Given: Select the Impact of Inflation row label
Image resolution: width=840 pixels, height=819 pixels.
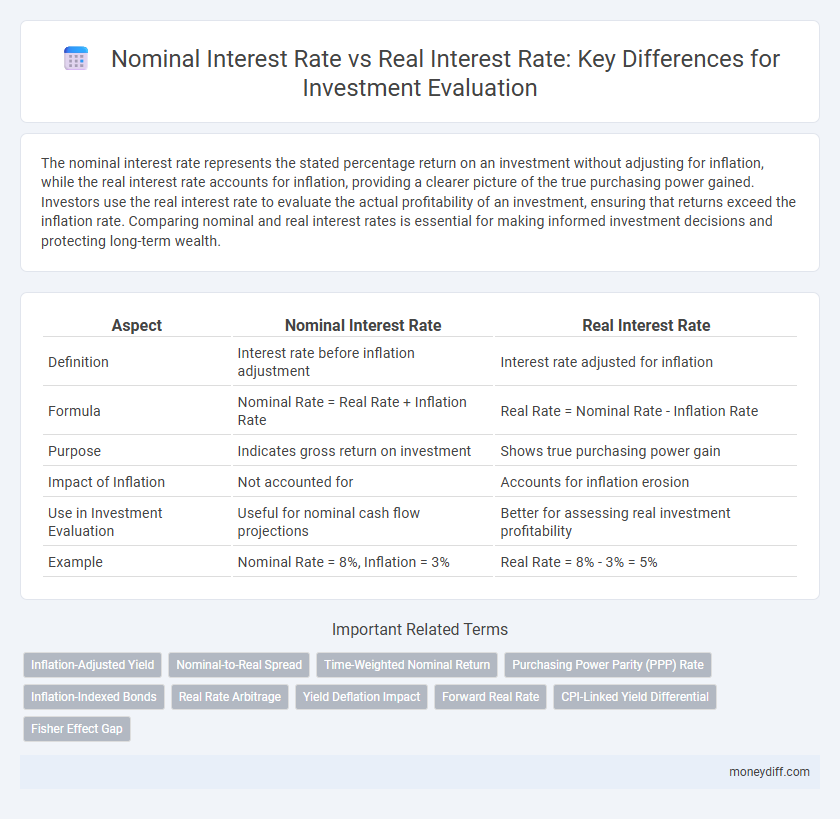Looking at the screenshot, I should pos(106,482).
